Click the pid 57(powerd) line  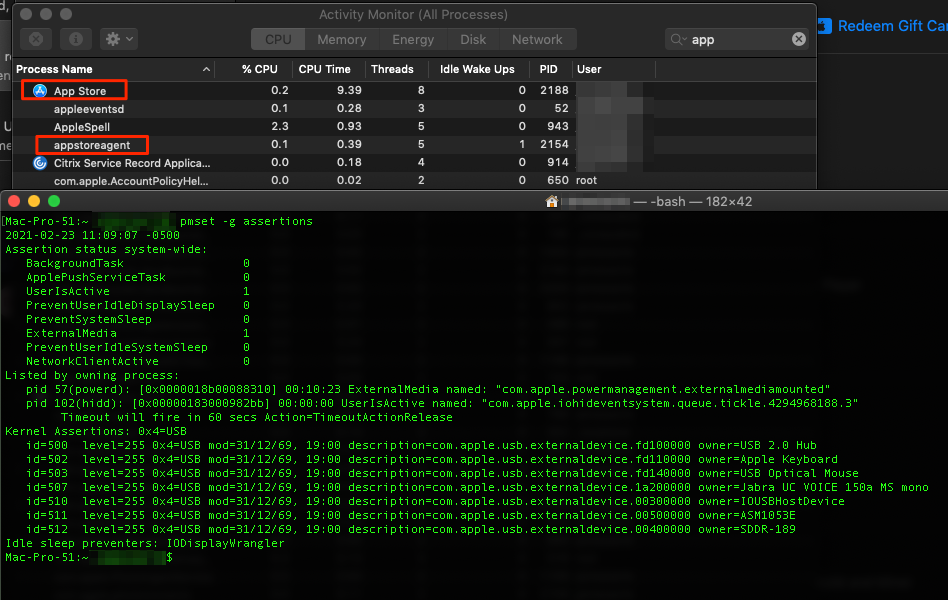pos(428,389)
